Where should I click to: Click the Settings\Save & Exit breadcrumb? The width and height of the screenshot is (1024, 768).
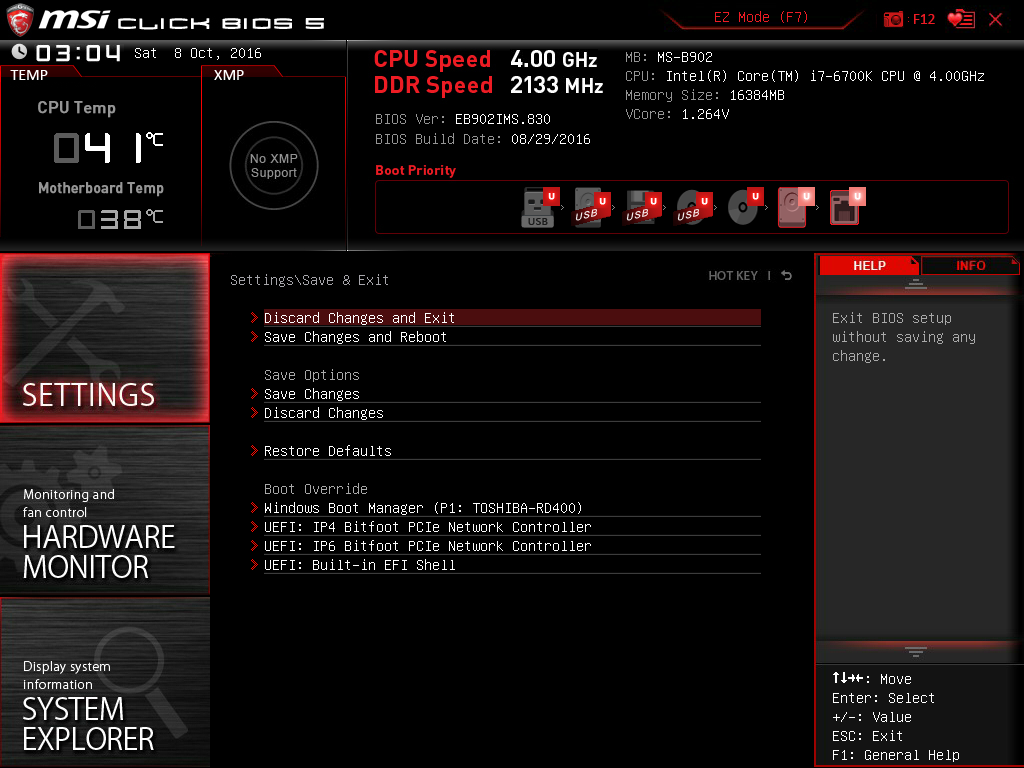[x=310, y=280]
